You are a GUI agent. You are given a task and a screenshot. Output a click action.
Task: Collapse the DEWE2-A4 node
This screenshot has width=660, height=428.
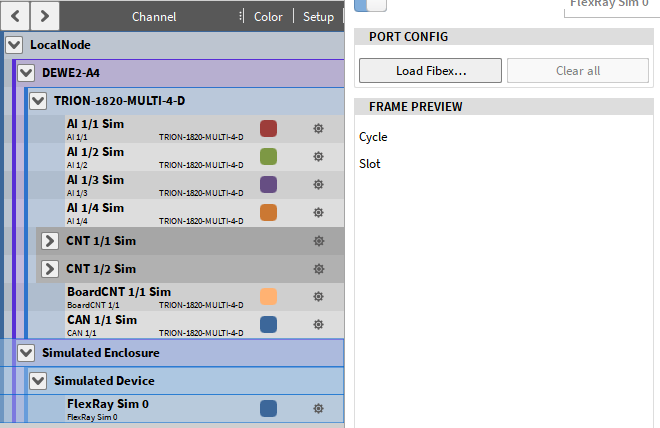click(x=26, y=73)
